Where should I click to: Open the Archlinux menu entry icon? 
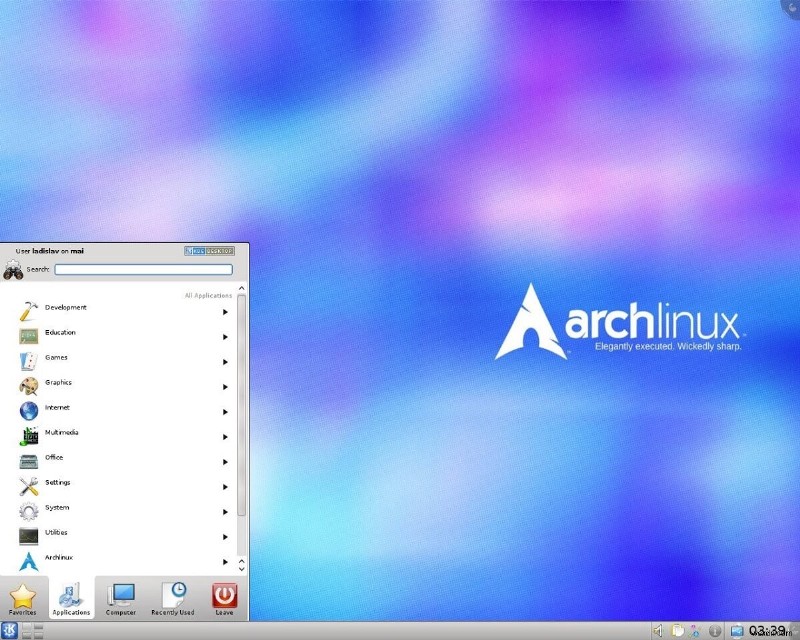point(27,560)
